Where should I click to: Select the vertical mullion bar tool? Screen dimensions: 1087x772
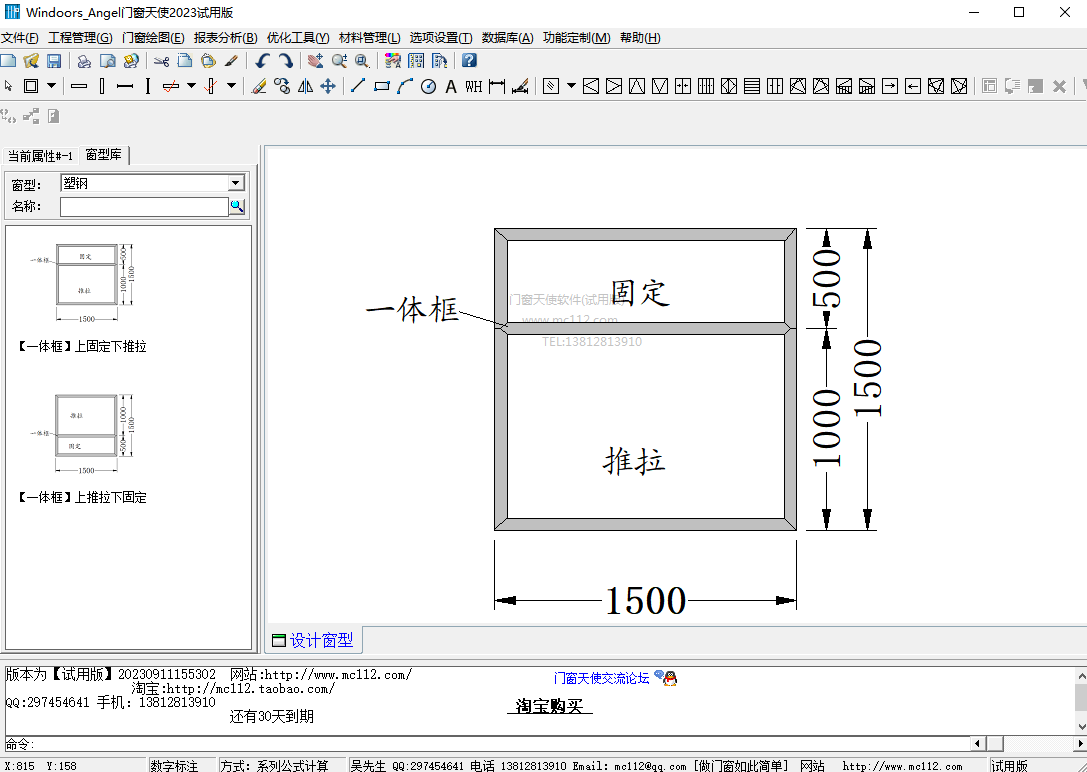click(x=102, y=86)
